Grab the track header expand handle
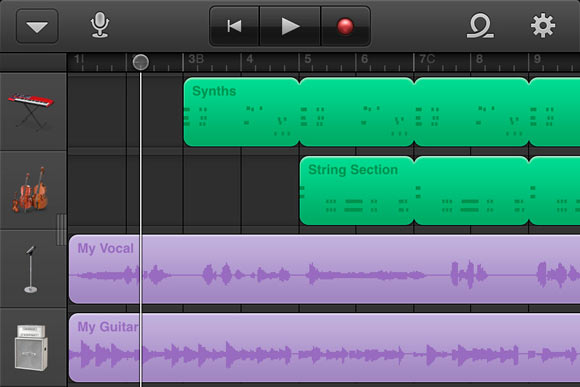Screen dimensions: 580x387 [x=61, y=229]
